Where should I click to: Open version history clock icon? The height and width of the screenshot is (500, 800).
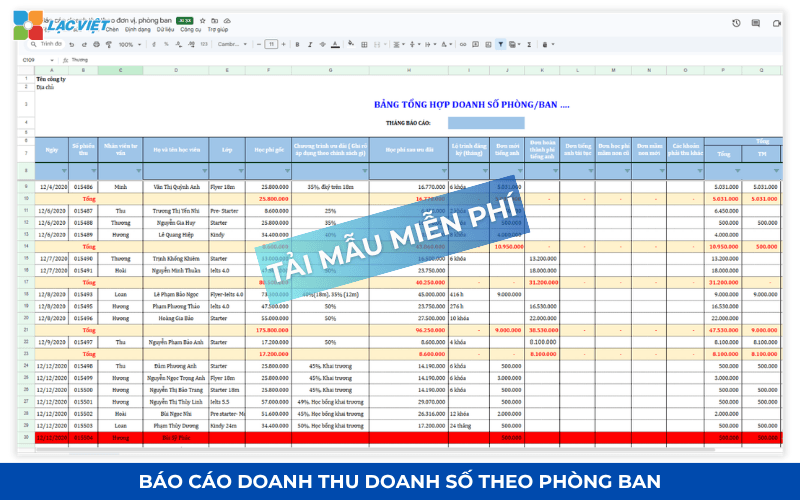click(736, 23)
